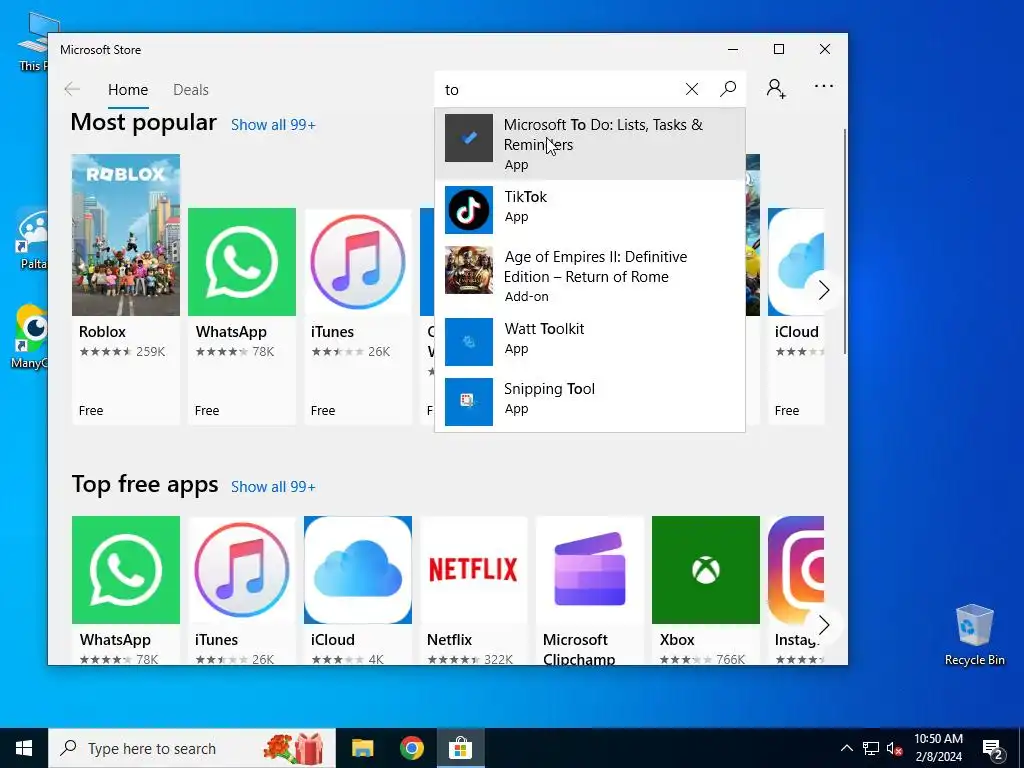Click the 'Netflix' title under Top free apps
Screen dimensions: 1024x768
pos(449,640)
